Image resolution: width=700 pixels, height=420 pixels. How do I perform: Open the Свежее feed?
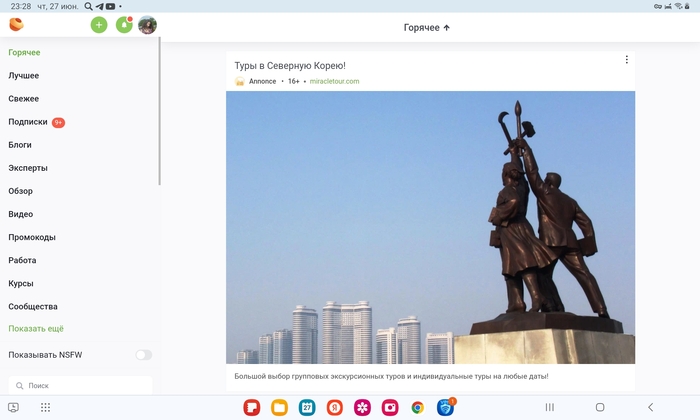(24, 99)
